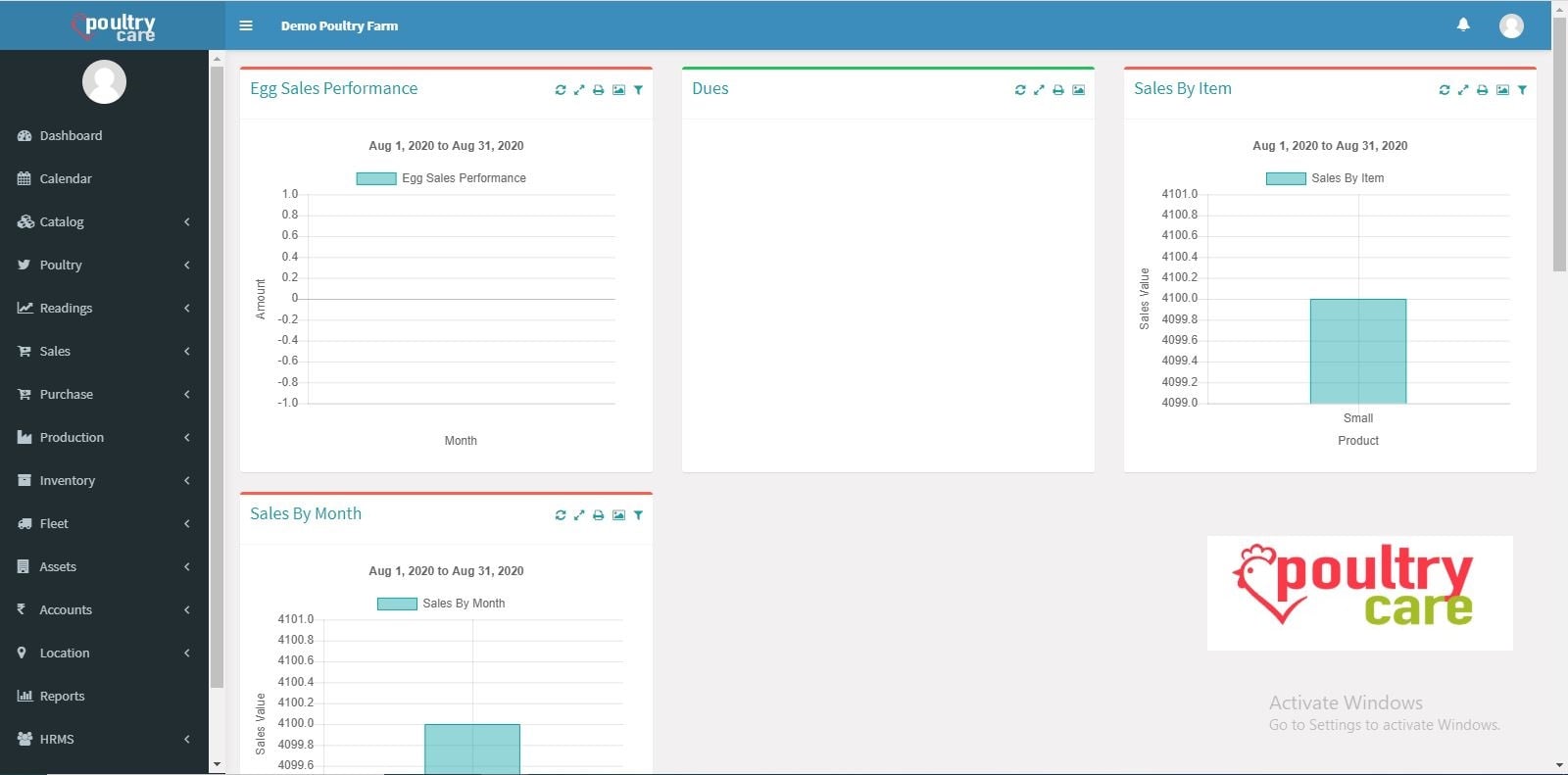Refresh the Sales By Item widget
1568x775 pixels.
pyautogui.click(x=1445, y=90)
